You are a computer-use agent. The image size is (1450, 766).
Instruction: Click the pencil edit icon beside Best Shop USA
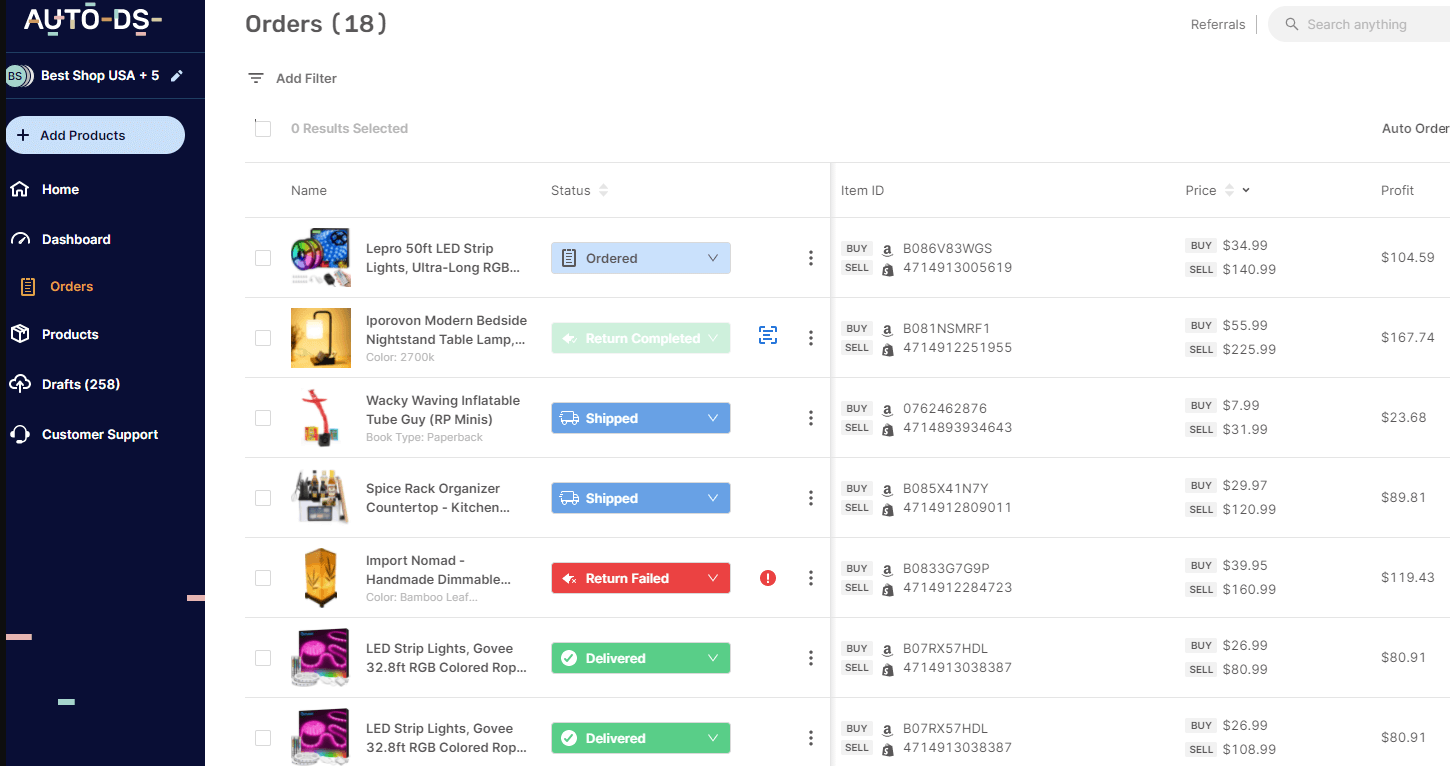click(177, 76)
